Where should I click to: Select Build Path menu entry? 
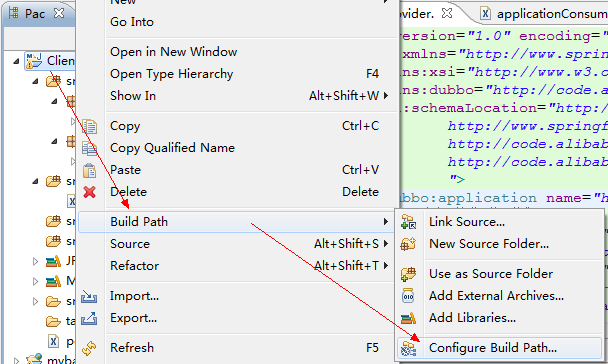tap(237, 222)
